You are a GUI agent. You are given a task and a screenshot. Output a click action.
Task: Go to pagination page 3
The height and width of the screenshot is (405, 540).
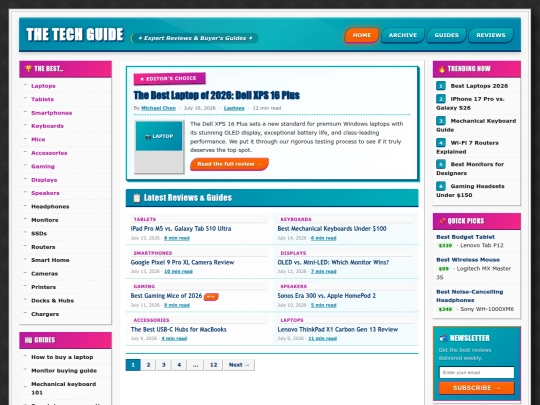pyautogui.click(x=164, y=365)
